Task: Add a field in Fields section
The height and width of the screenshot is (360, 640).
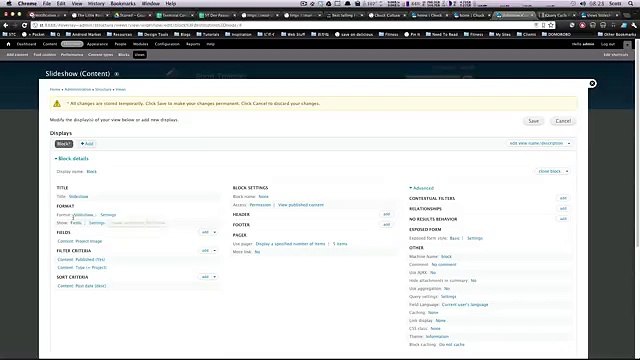Action: click(205, 232)
